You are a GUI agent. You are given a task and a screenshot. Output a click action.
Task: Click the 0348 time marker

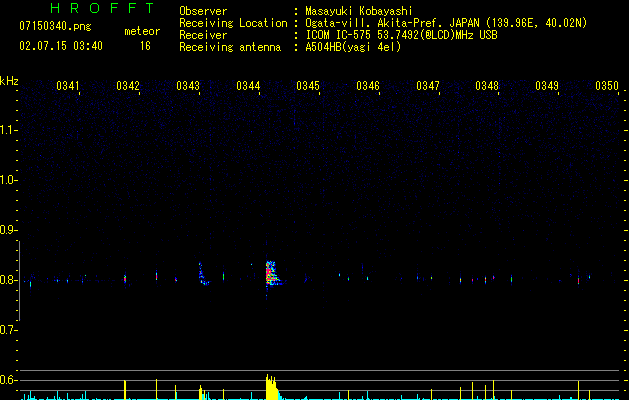coord(487,86)
